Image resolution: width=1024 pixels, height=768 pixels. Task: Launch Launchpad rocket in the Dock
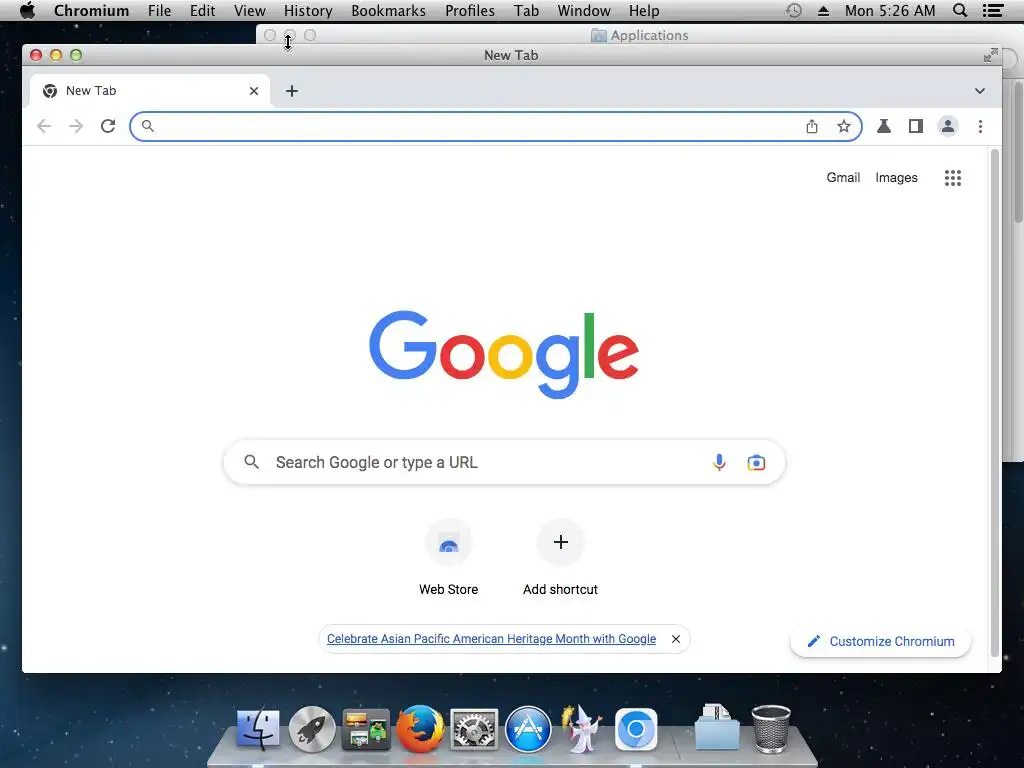(x=312, y=729)
